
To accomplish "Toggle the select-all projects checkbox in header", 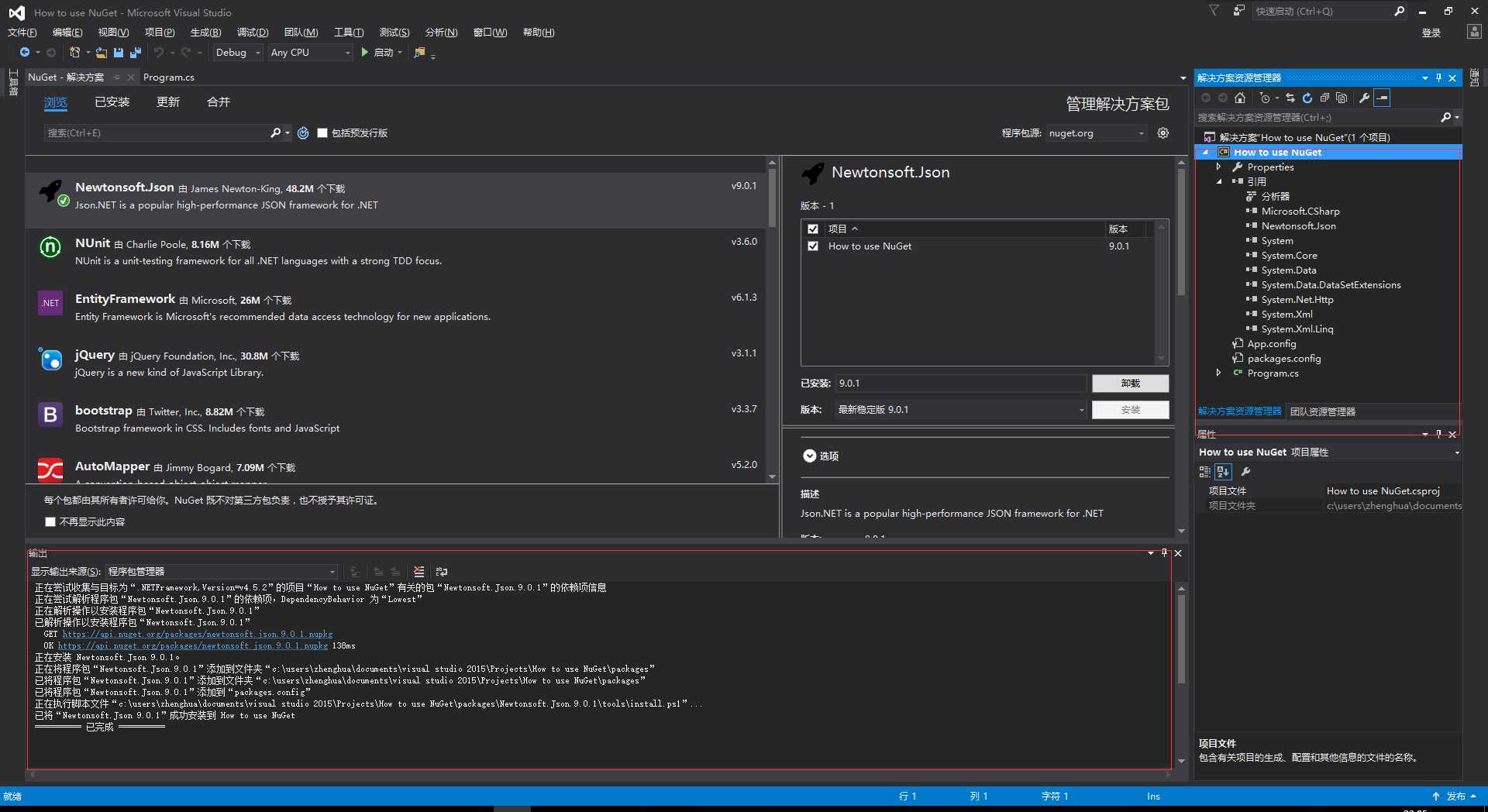I will [x=813, y=229].
